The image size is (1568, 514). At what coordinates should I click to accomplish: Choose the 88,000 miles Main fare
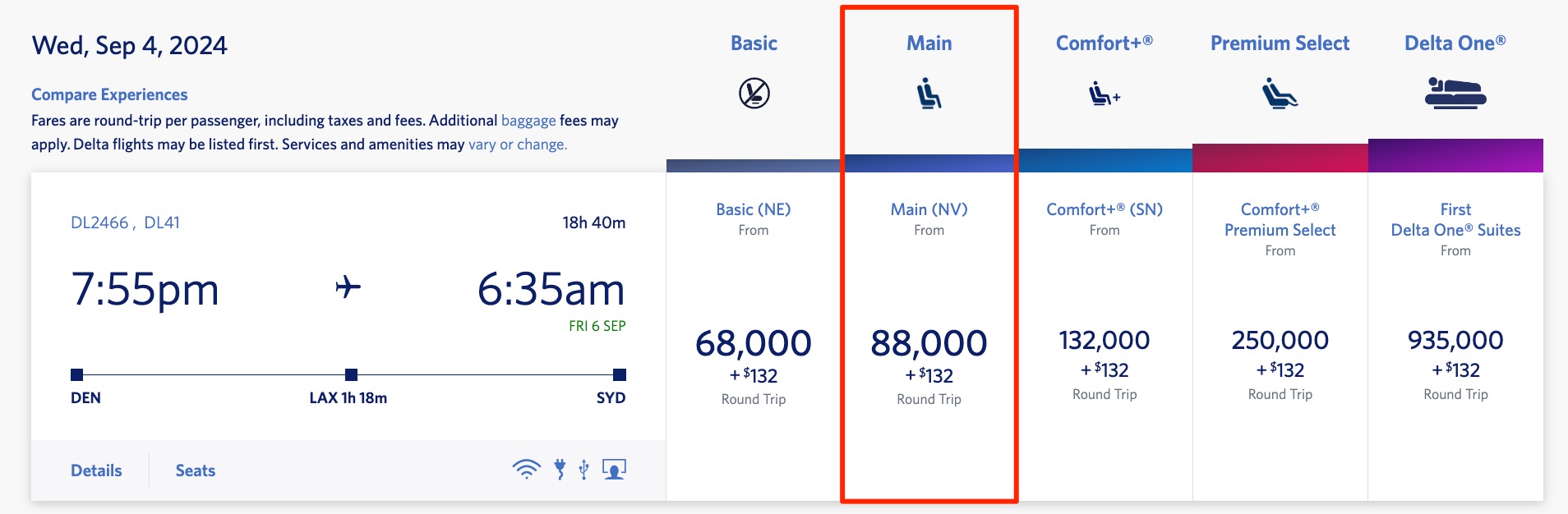point(929,342)
